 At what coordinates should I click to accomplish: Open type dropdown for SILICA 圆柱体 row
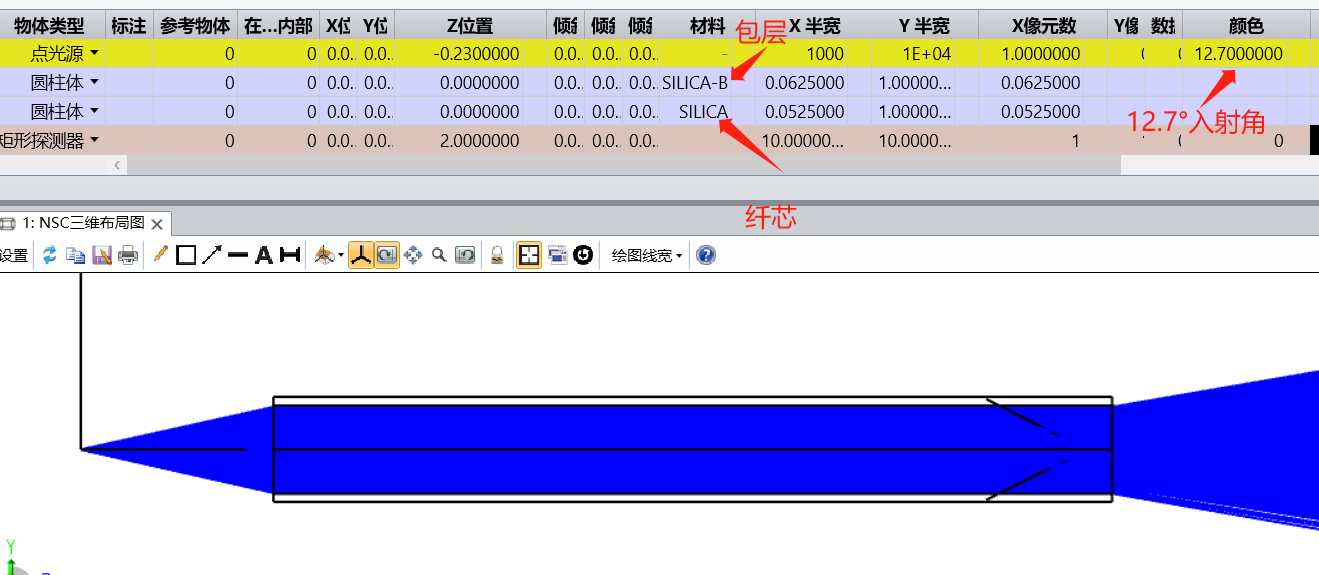[x=95, y=111]
